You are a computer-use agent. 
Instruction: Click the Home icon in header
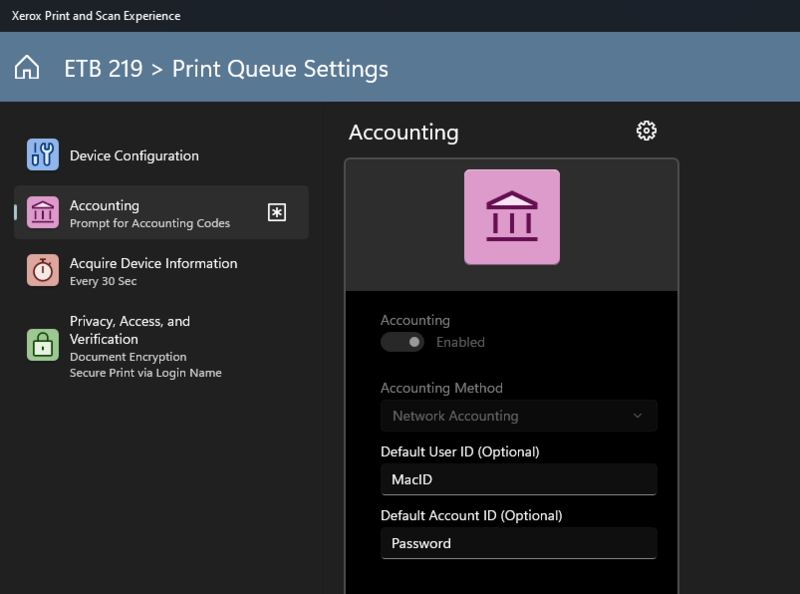27,68
